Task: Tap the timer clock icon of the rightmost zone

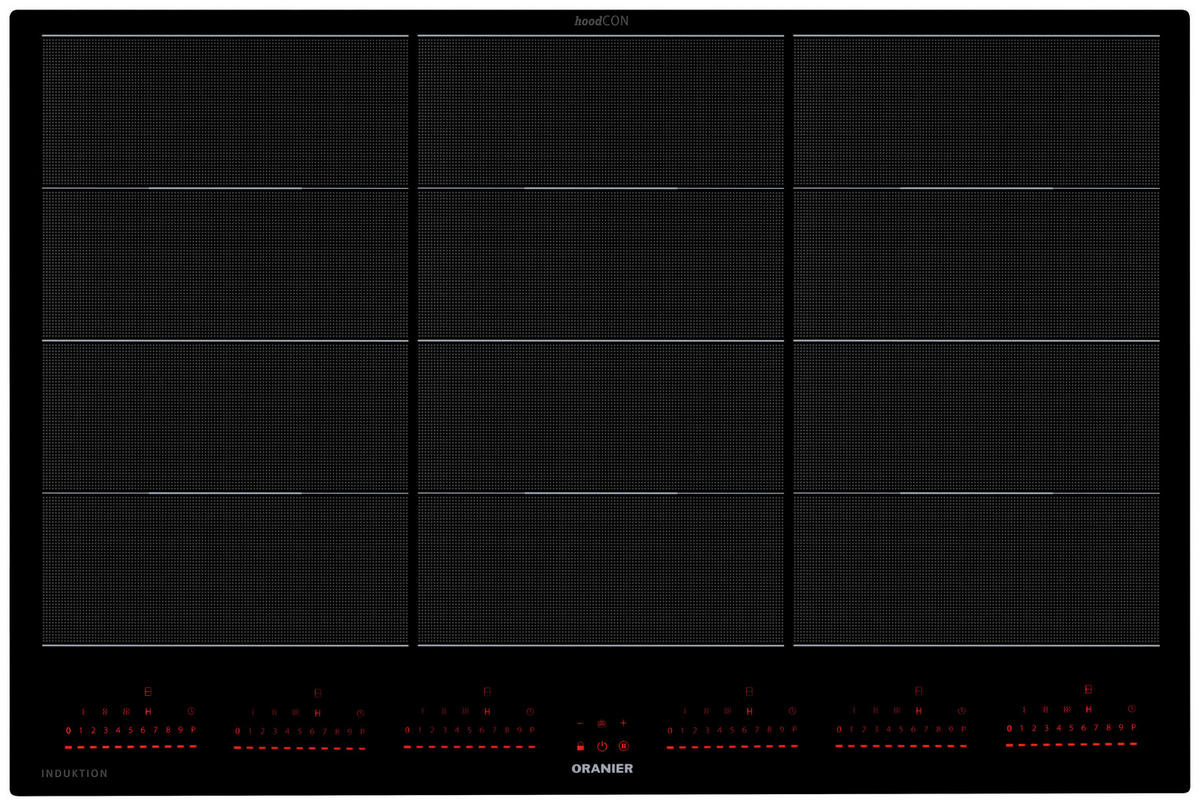Action: [x=1131, y=708]
